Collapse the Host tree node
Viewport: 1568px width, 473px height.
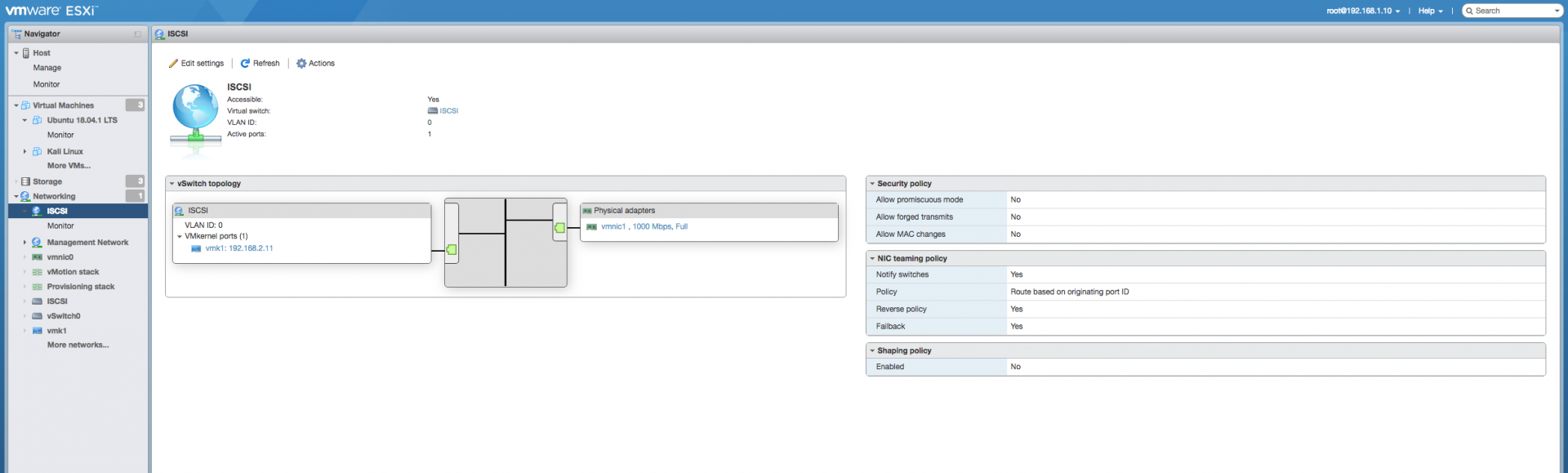(16, 53)
